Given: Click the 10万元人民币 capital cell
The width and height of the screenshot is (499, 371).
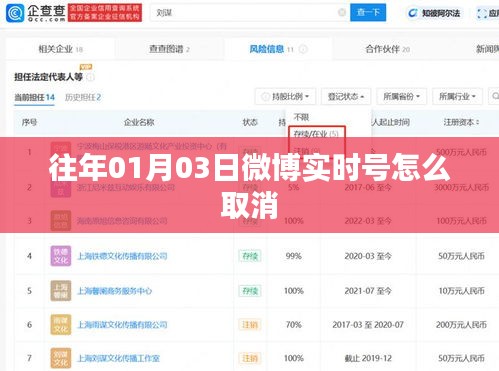Looking at the screenshot, I should tap(461, 291).
